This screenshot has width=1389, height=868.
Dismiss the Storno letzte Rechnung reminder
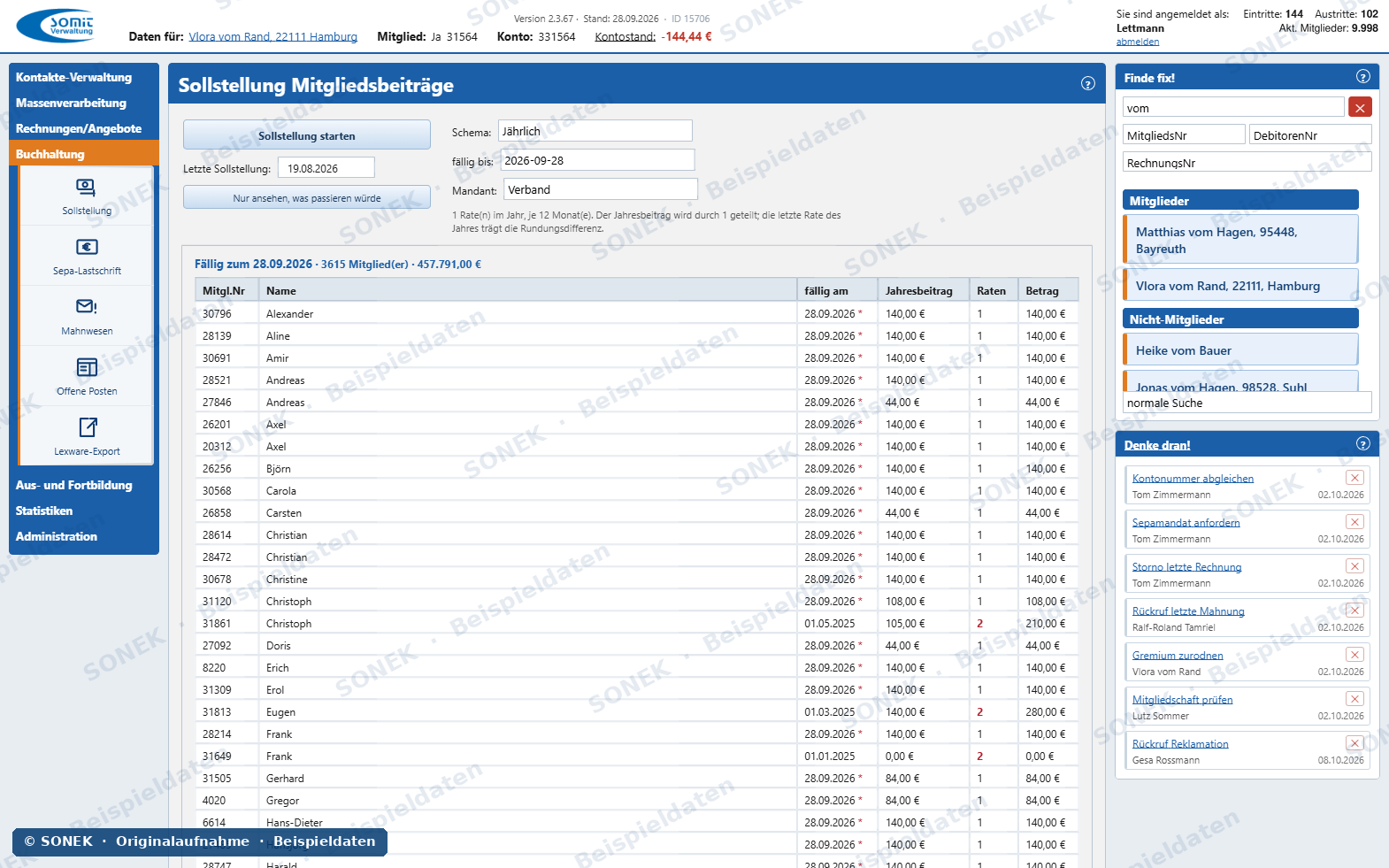click(x=1354, y=566)
